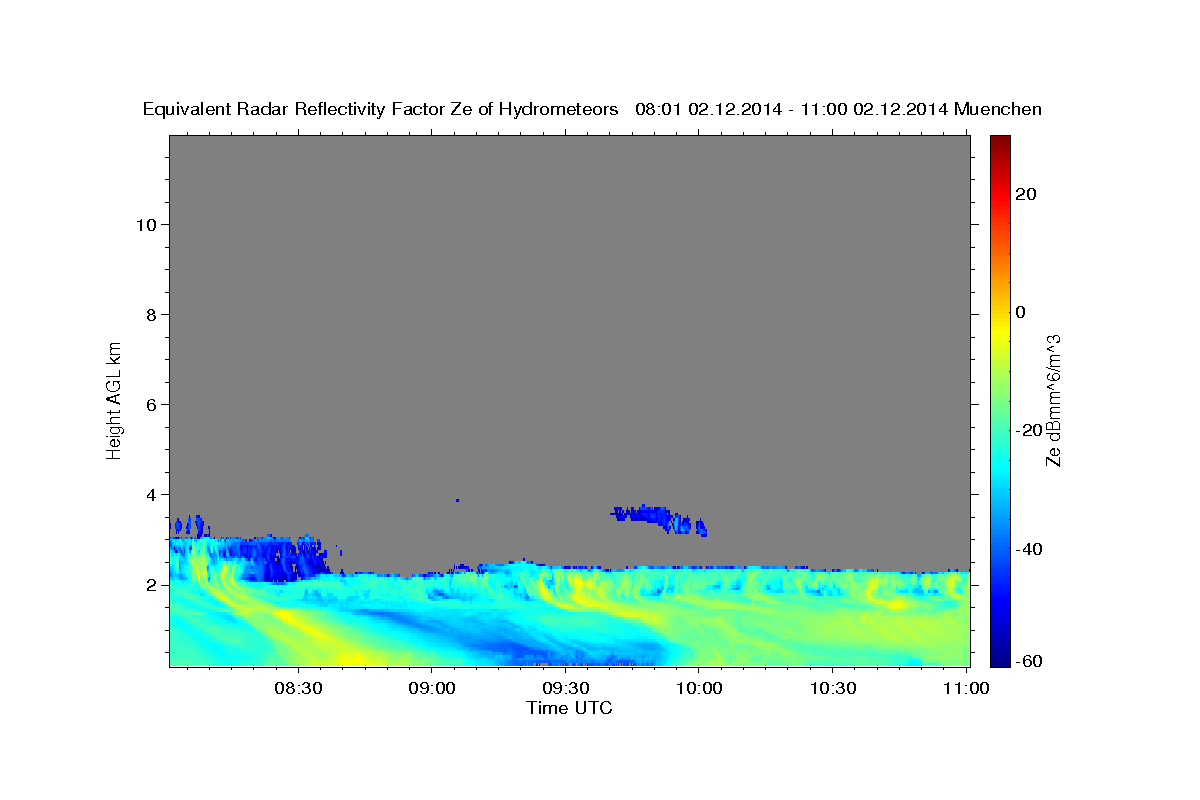
Task: Click the colorbar value '-60'
Action: tap(1029, 660)
